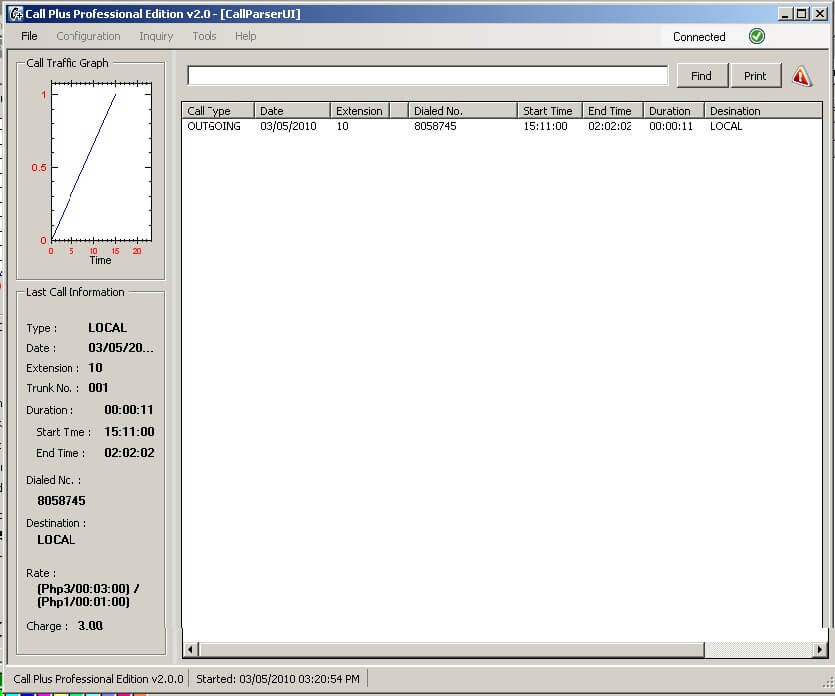The width and height of the screenshot is (835, 696).
Task: Sort by Start Time column header
Action: tap(550, 111)
